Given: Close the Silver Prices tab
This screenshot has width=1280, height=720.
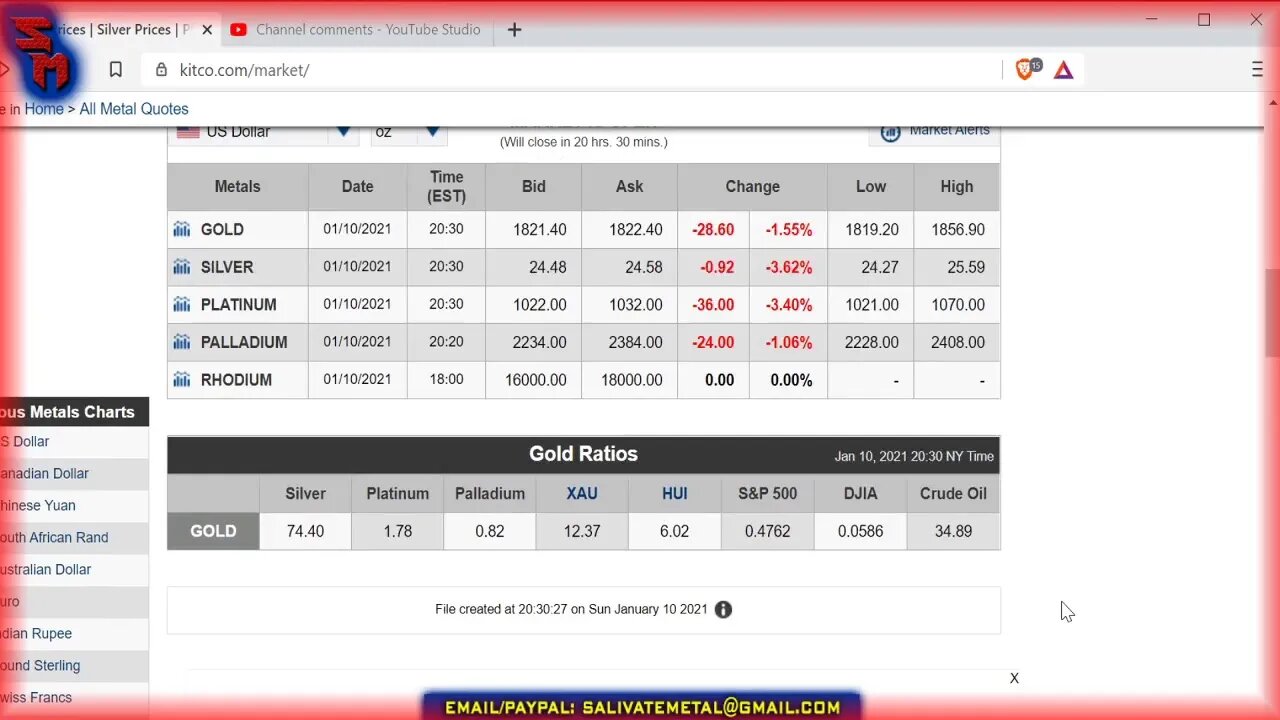Looking at the screenshot, I should [207, 30].
